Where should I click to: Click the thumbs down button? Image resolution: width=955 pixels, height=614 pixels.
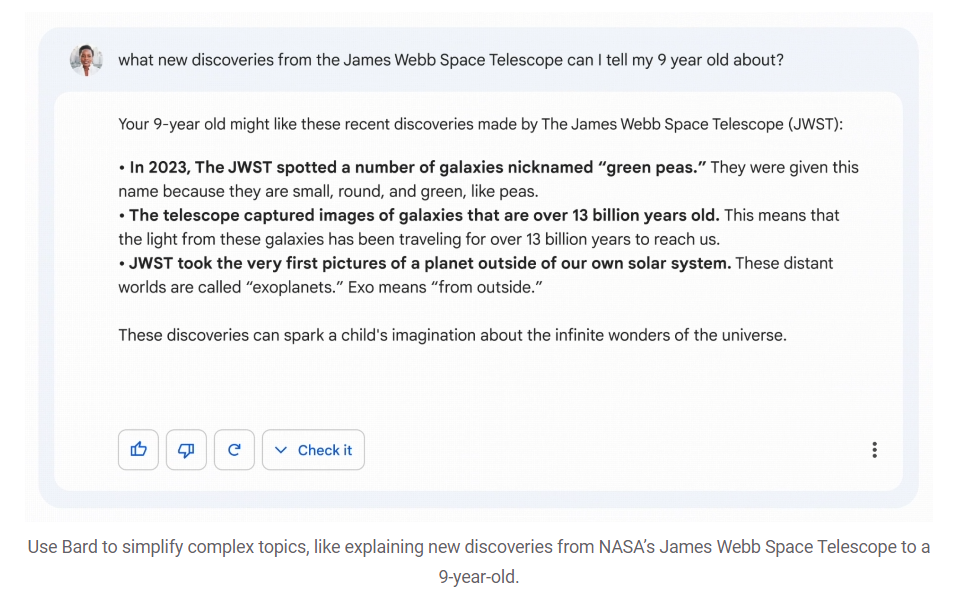(186, 450)
